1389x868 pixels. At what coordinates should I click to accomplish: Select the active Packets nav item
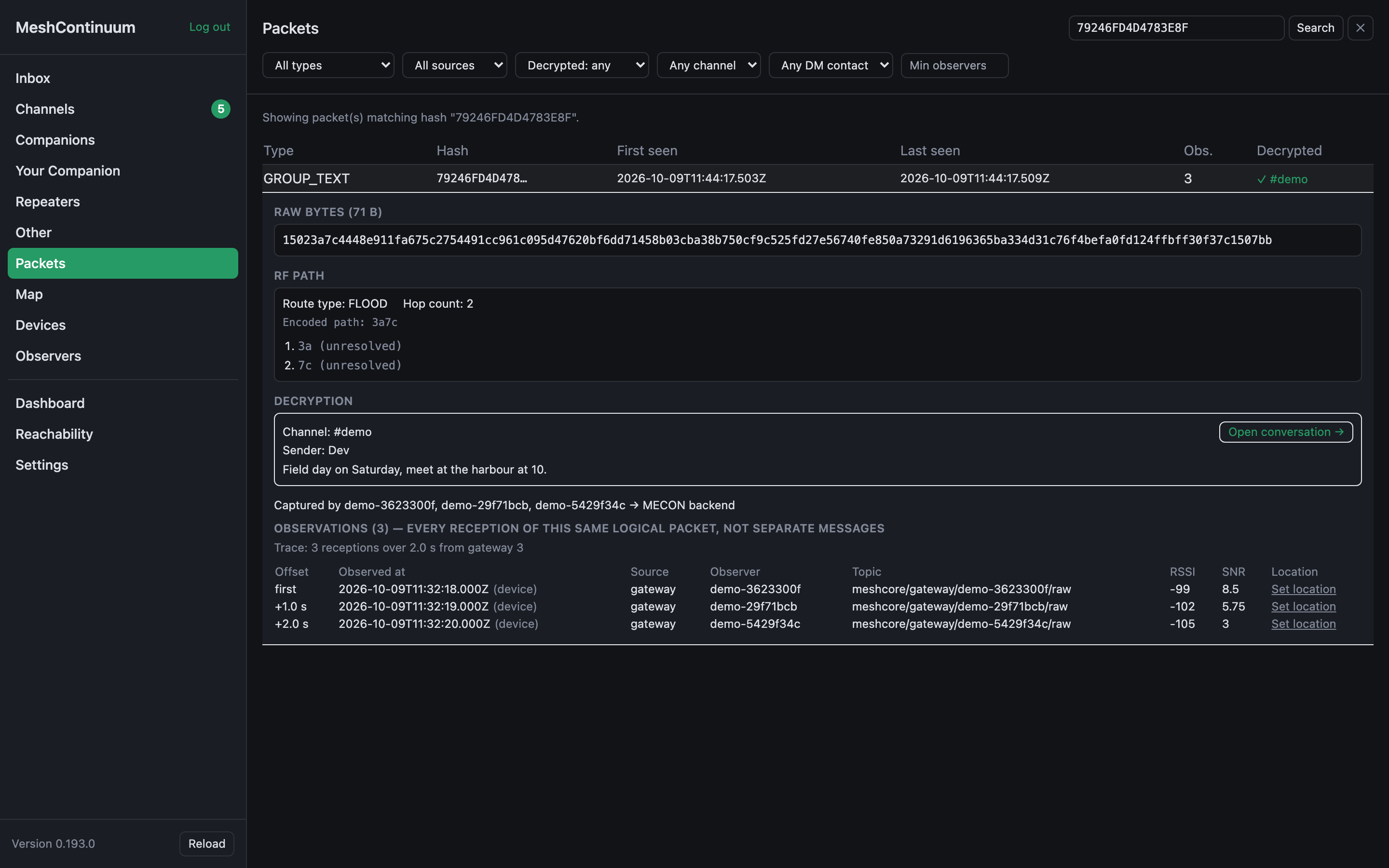coord(123,263)
